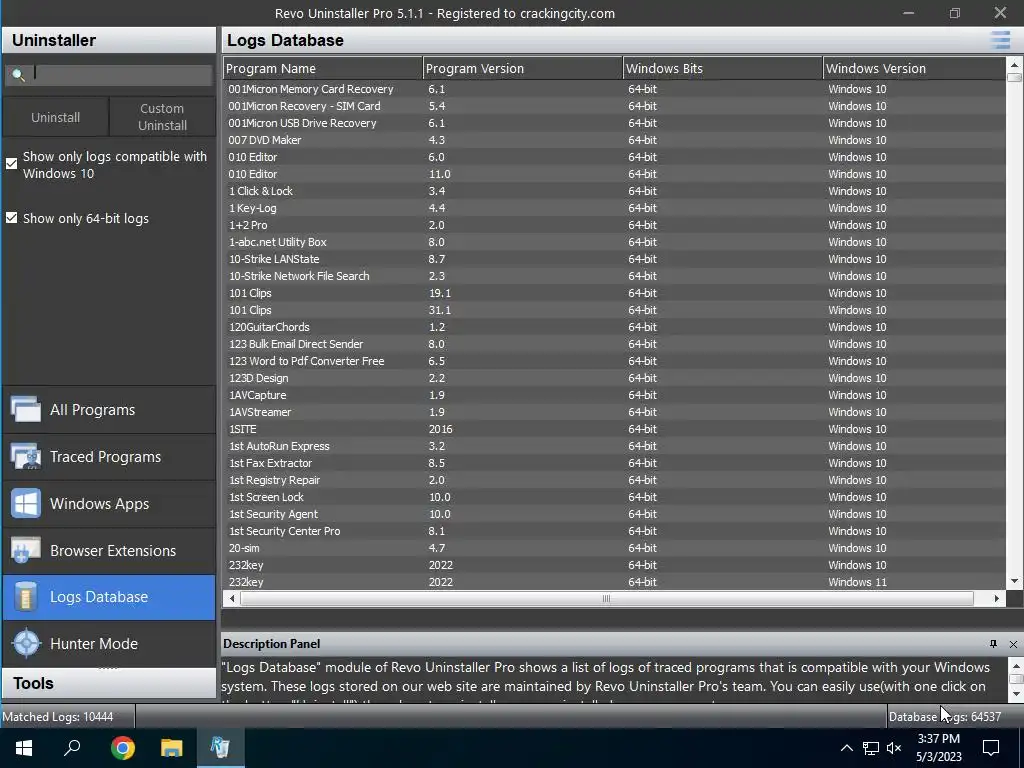Toggle Show only logs compatible with Windows 10
This screenshot has width=1024, height=768.
click(x=12, y=163)
